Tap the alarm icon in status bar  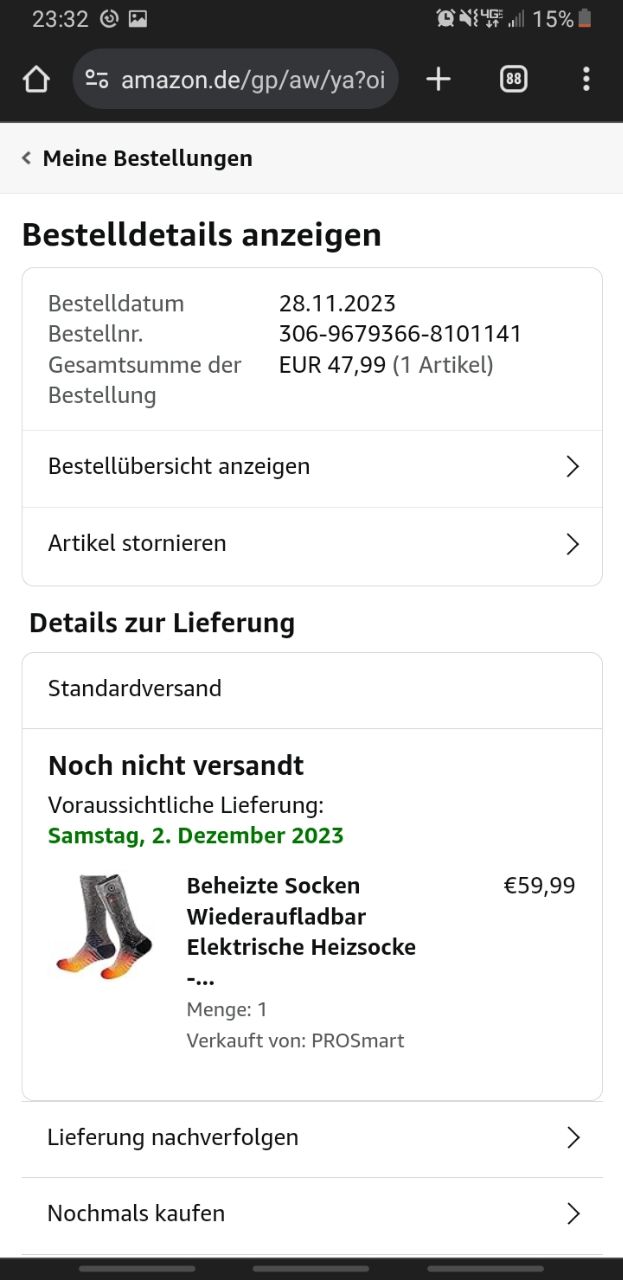[445, 19]
